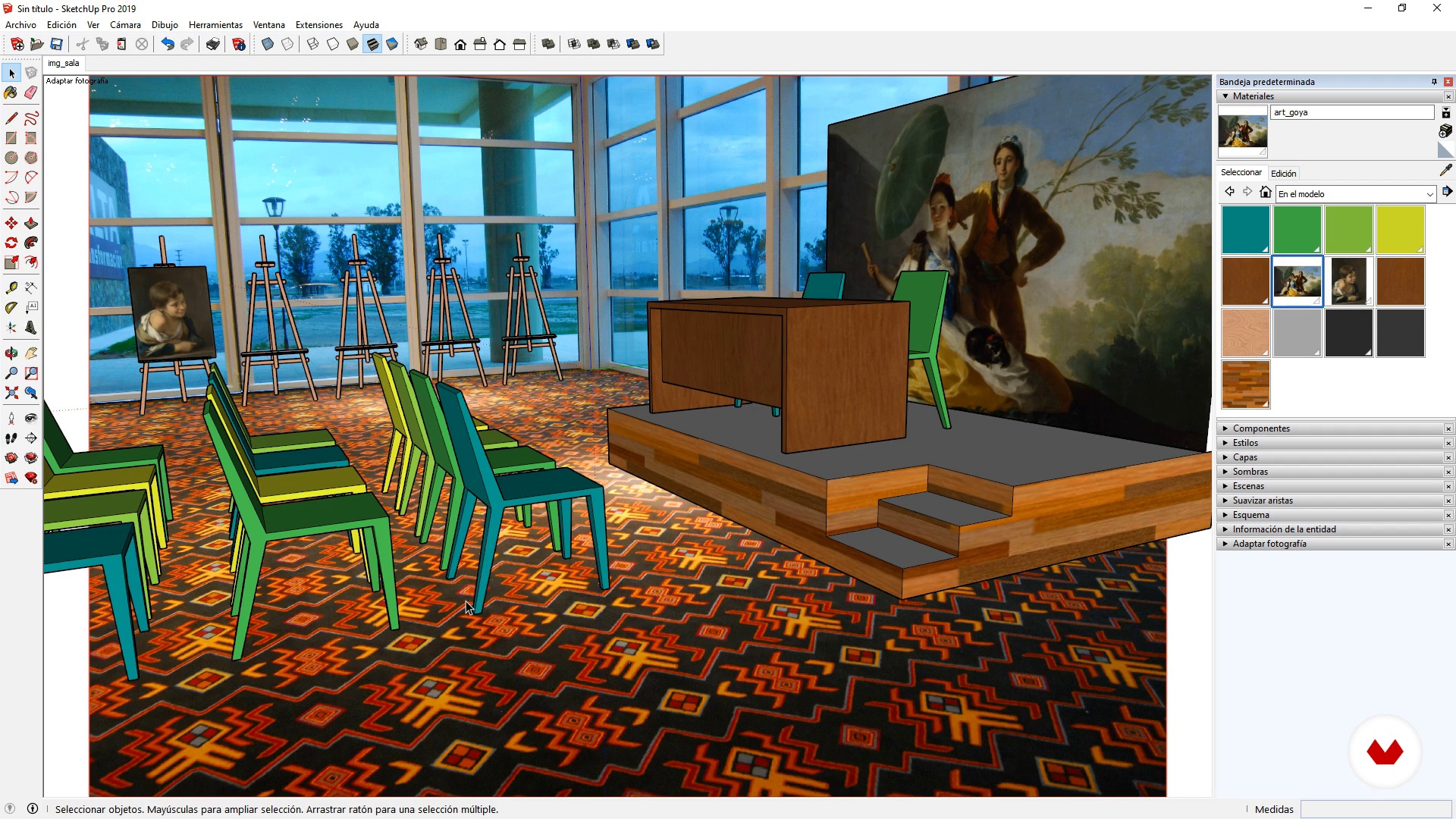Enable Shaded face style
This screenshot has height=819, width=1456.
click(353, 44)
